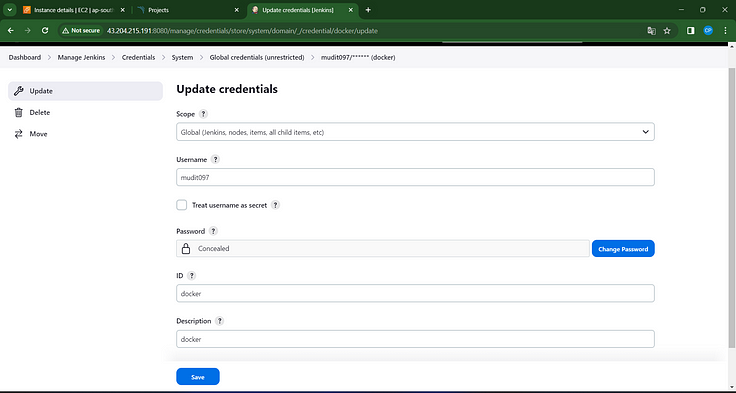Image resolution: width=736 pixels, height=393 pixels.
Task: Close the Instance details EC2 tab
Action: tap(123, 10)
